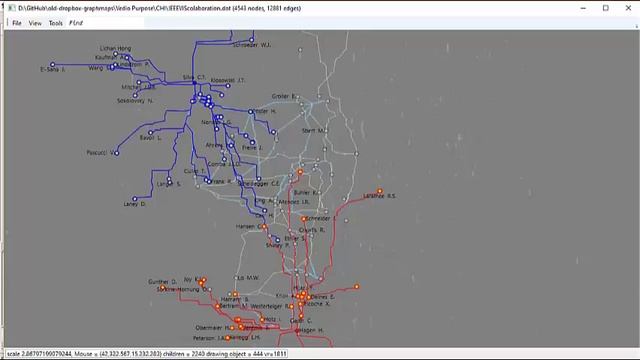Select the Silva C.T. dark blue node

(195, 83)
